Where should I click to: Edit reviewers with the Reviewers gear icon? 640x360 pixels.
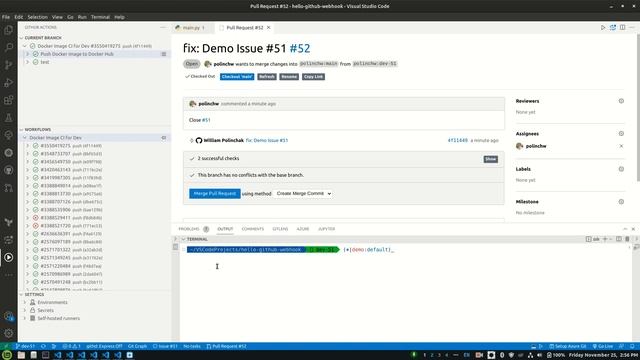click(621, 101)
